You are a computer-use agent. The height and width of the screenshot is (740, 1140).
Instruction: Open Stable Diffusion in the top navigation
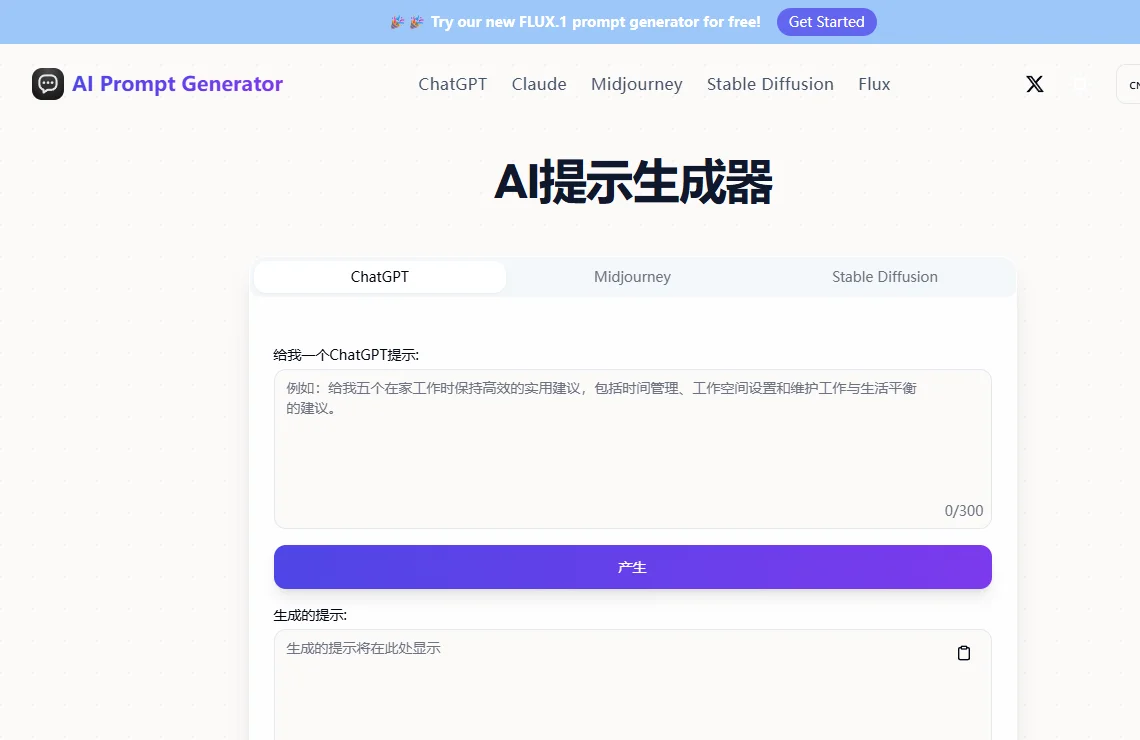(770, 84)
